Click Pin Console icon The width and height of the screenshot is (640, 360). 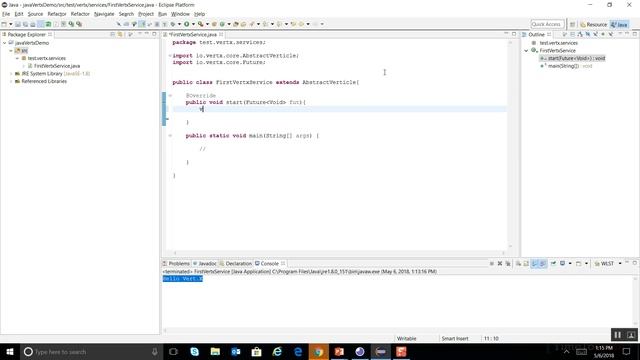tap(553, 264)
